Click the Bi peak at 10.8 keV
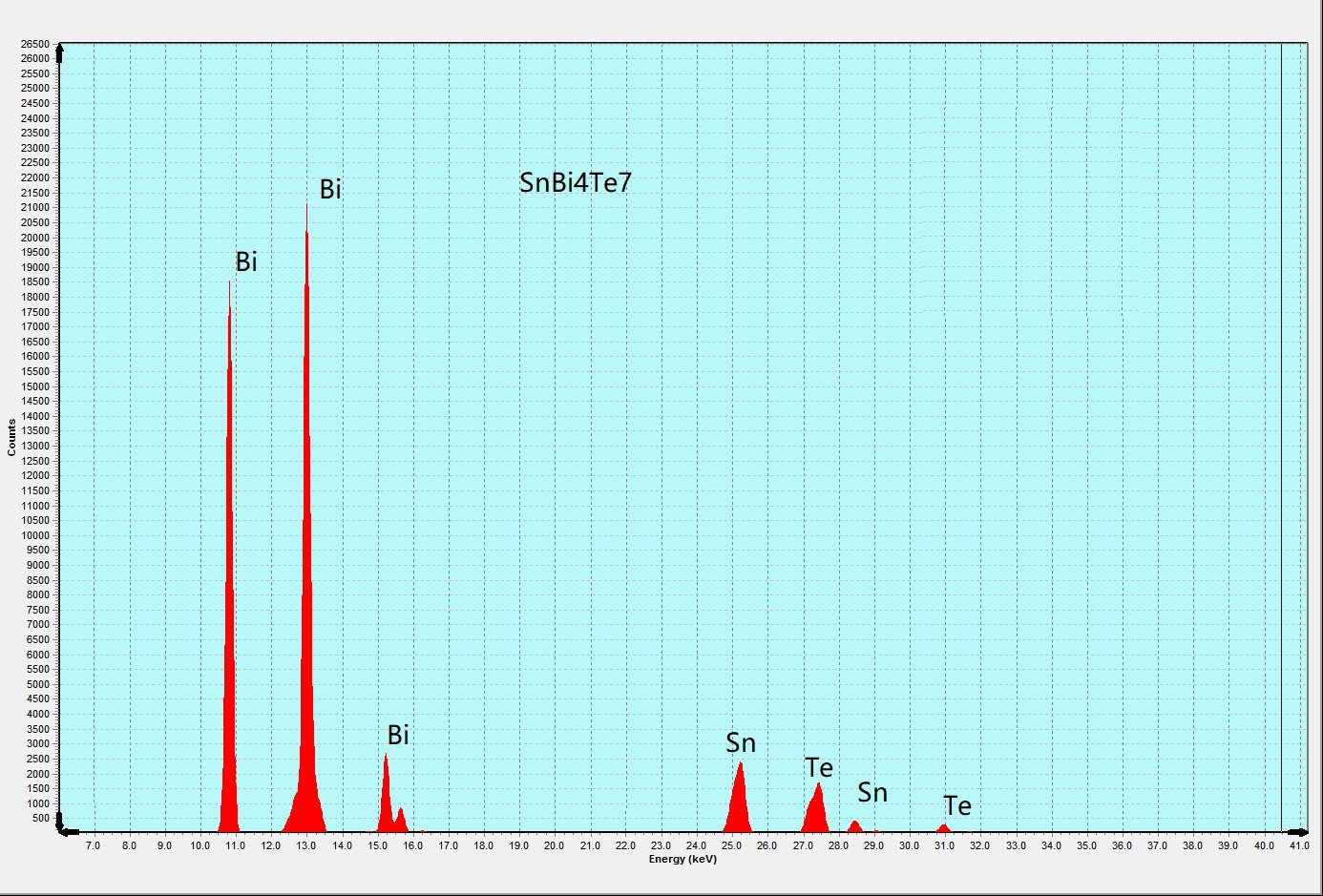Screen dimensions: 1323x896 229,553
